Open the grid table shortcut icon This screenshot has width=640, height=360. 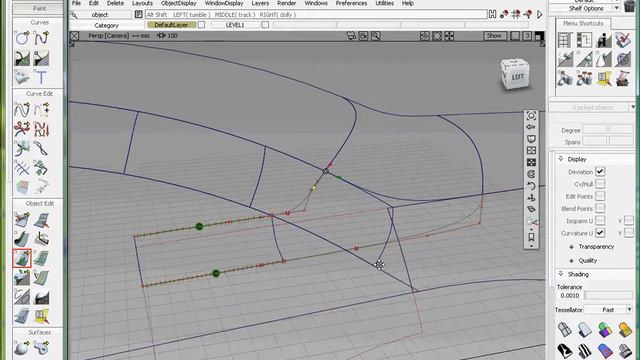pyautogui.click(x=565, y=40)
